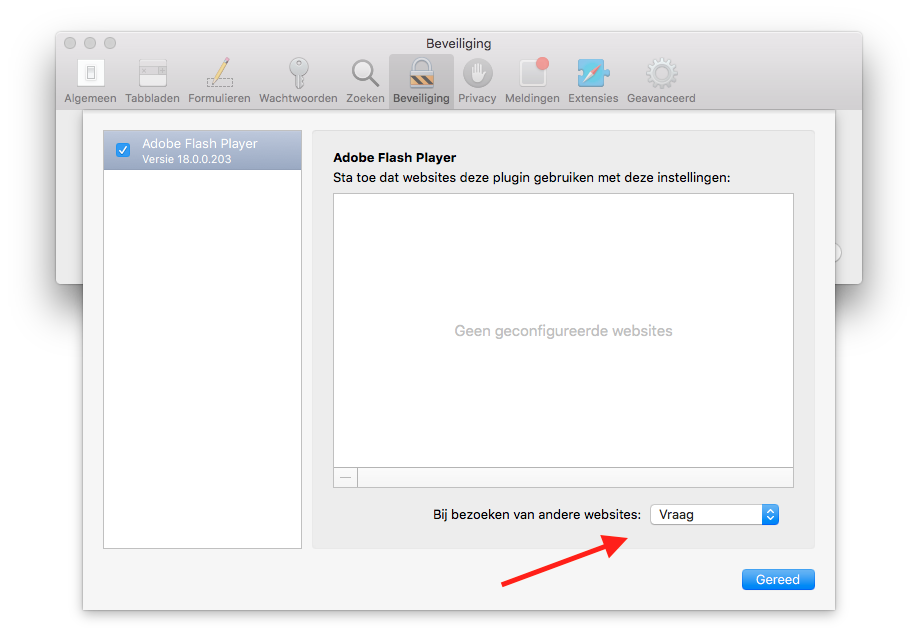Open the Privacy hand icon
Image resolution: width=918 pixels, height=631 pixels.
click(x=477, y=80)
